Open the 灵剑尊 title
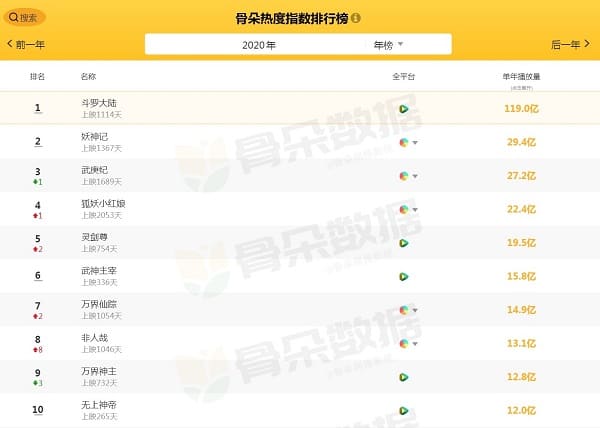The height and width of the screenshot is (428, 600). [x=95, y=237]
